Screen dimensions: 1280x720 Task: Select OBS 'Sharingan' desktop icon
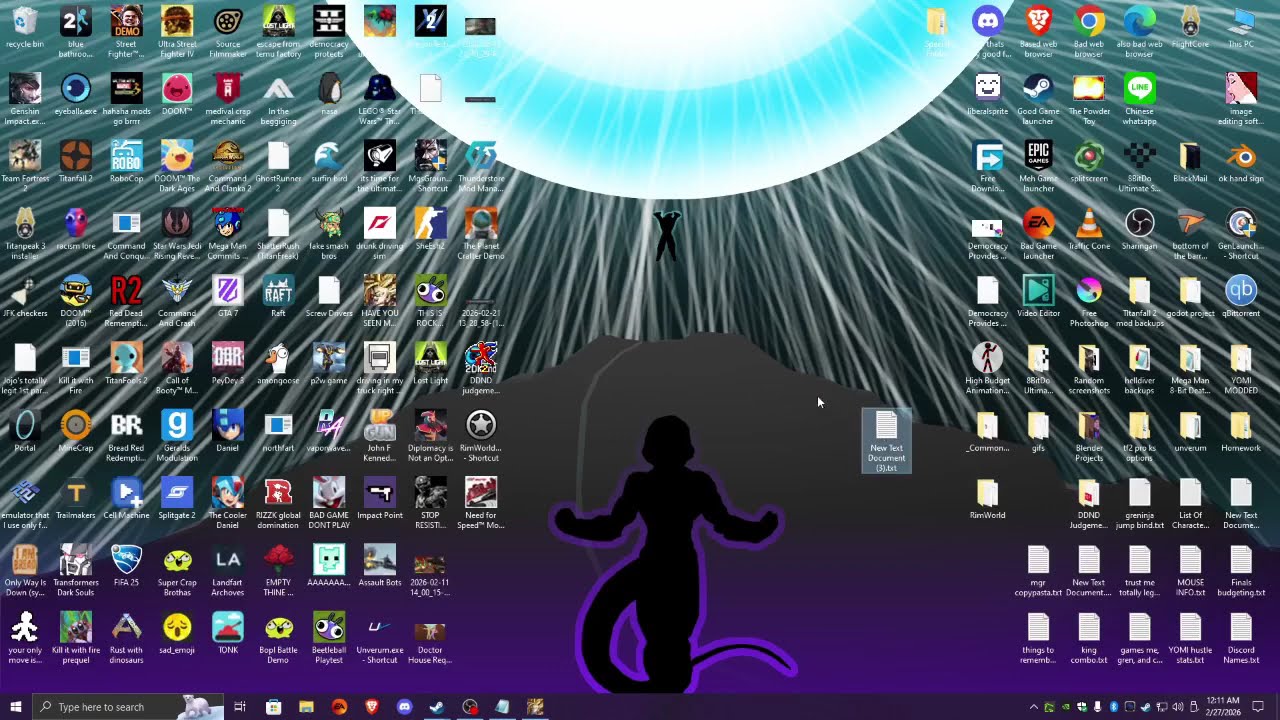coord(1139,229)
